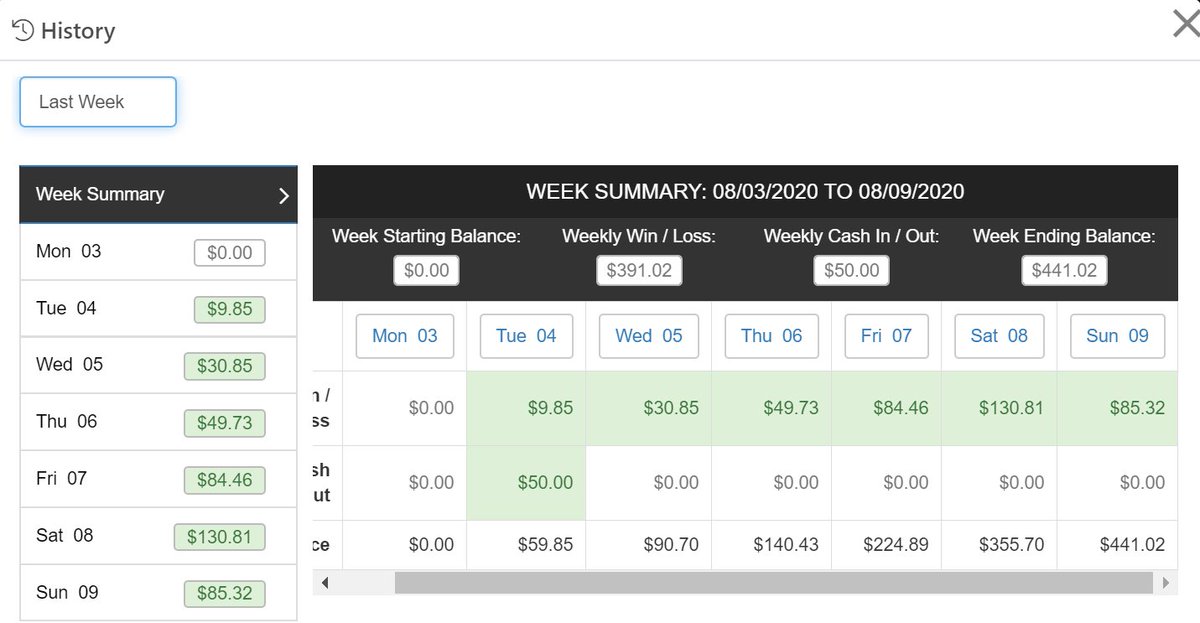The image size is (1200, 623).
Task: Open the Last Week period dropdown
Action: pyautogui.click(x=98, y=102)
